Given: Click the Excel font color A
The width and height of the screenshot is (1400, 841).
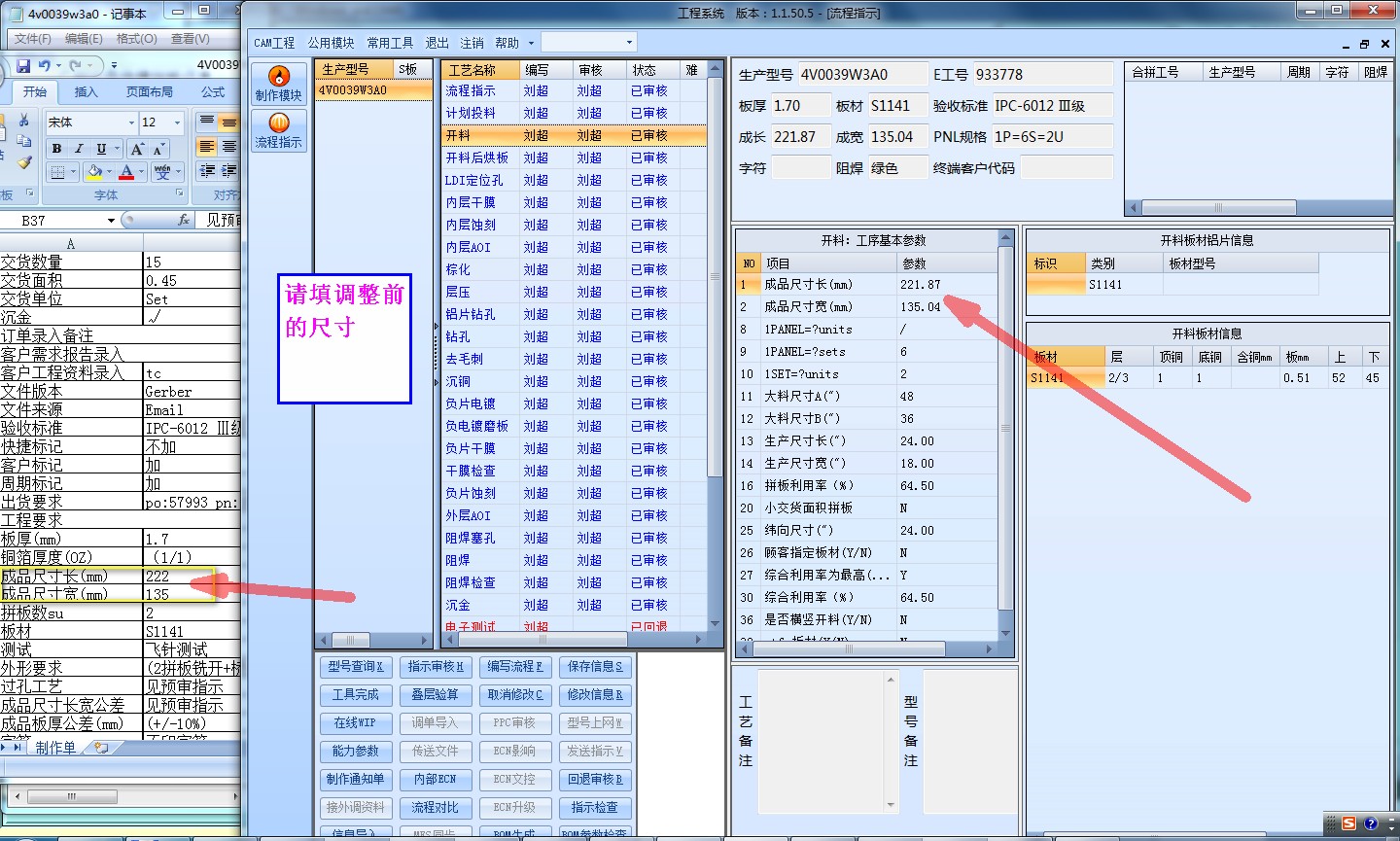Looking at the screenshot, I should [x=126, y=172].
